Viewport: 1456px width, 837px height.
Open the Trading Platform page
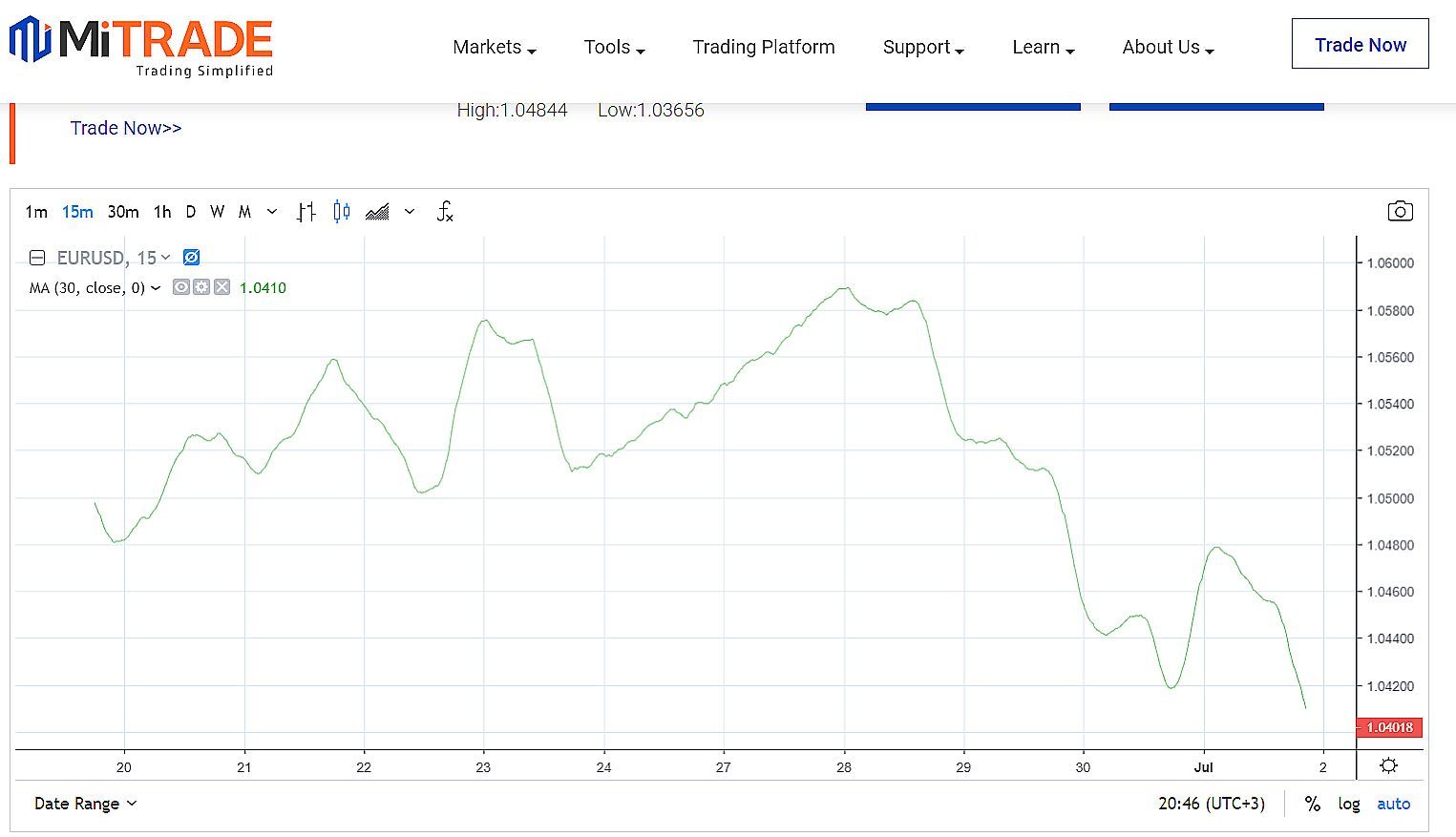(763, 47)
